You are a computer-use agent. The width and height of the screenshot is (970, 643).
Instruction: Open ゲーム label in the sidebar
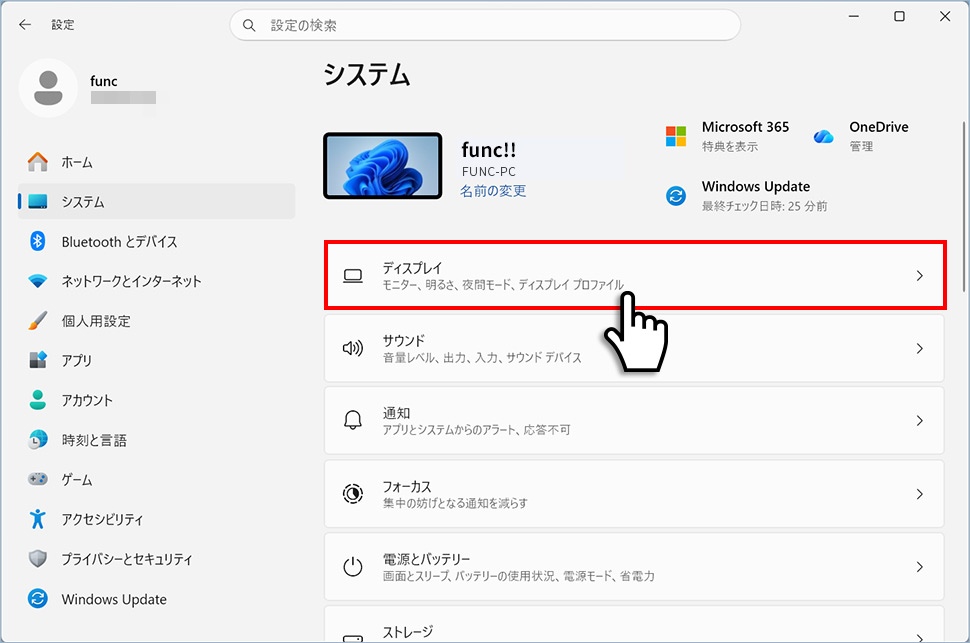pyautogui.click(x=77, y=480)
